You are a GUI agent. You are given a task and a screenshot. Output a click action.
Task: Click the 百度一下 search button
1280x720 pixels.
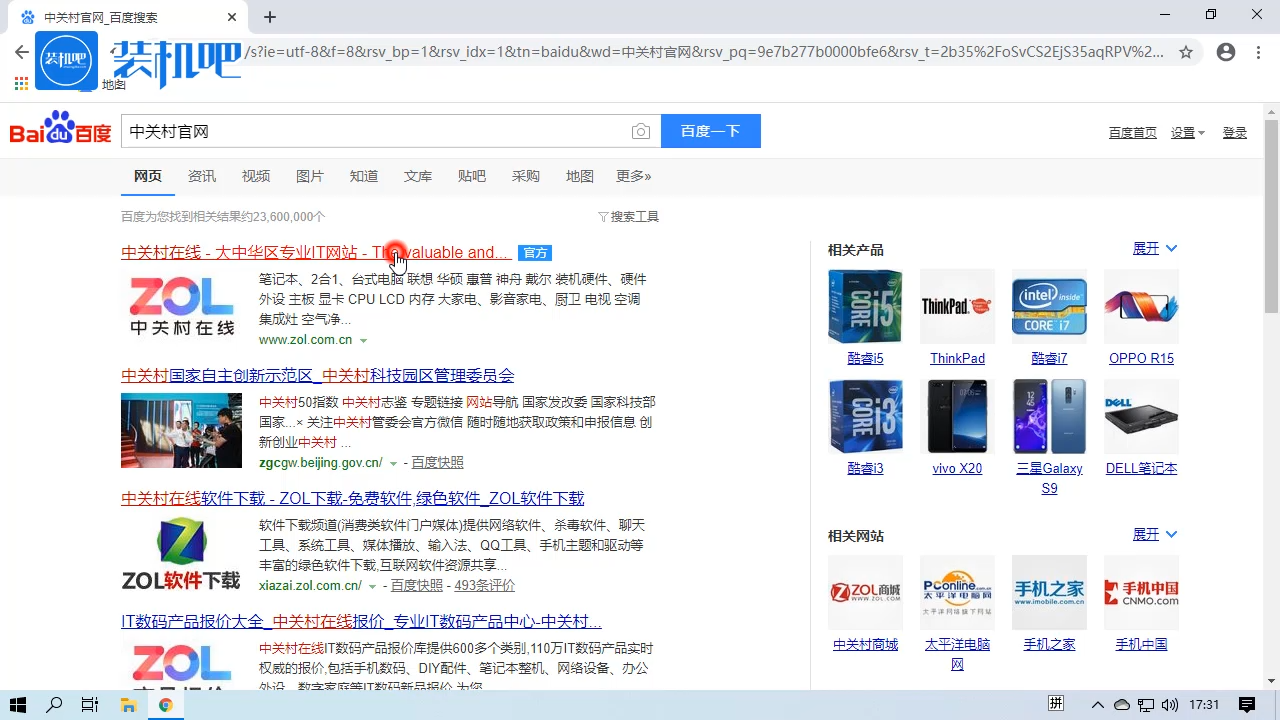[x=710, y=131]
